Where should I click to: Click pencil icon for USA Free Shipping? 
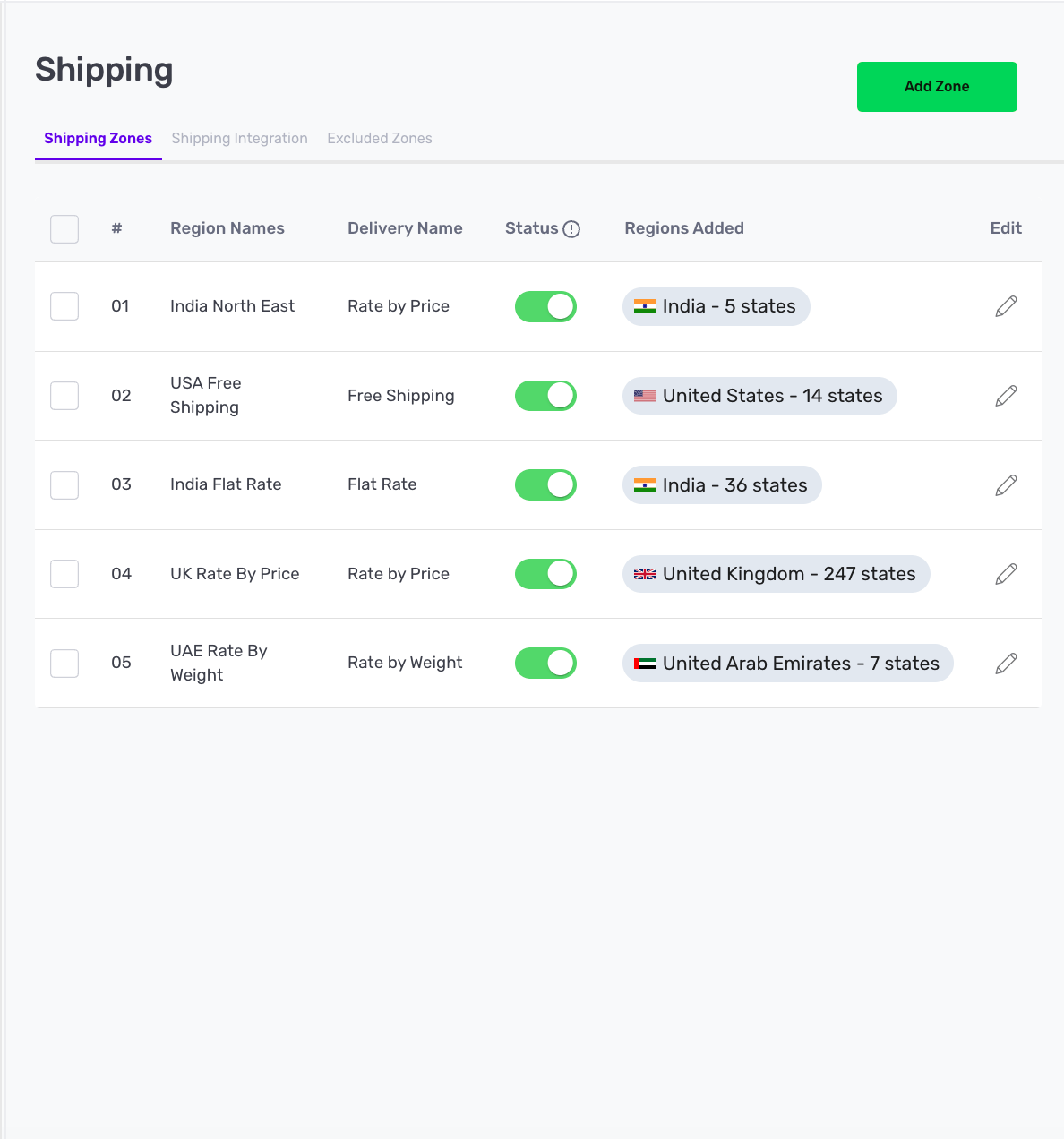[x=1006, y=396]
